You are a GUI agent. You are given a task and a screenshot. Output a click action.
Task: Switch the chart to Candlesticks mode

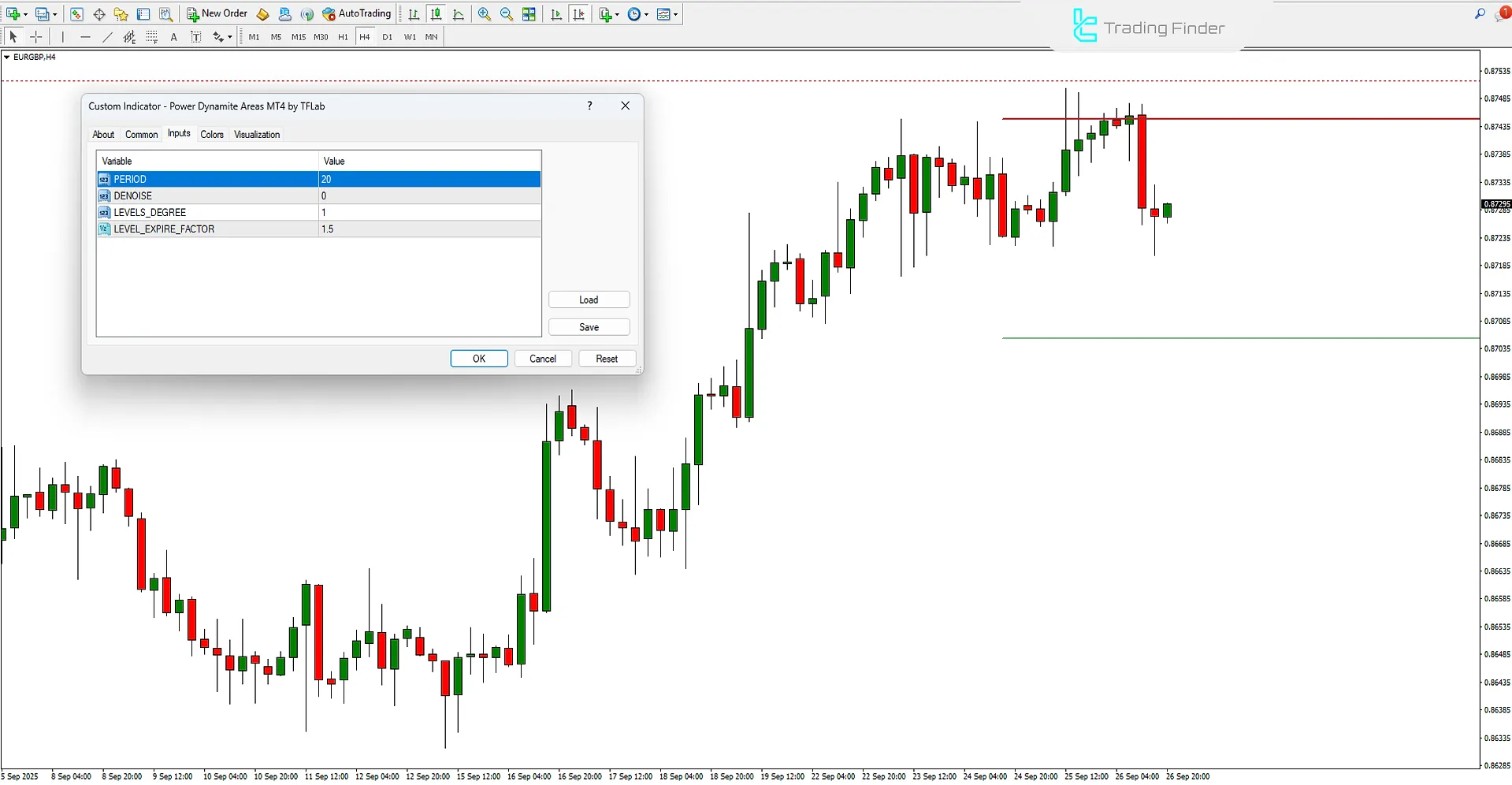[x=436, y=14]
